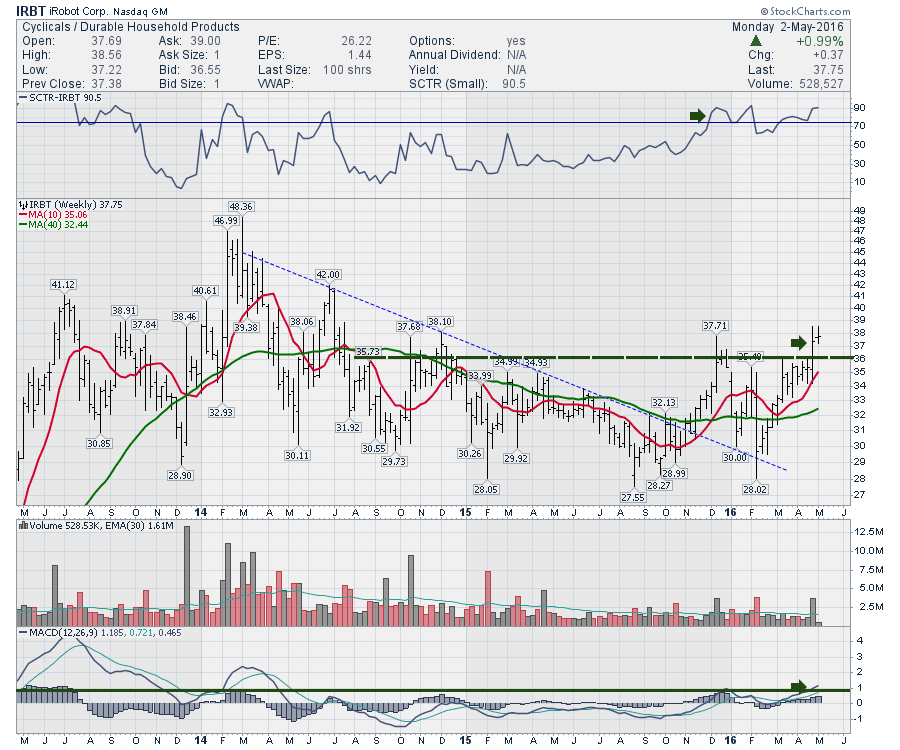Click the 28.90 price label
The height and width of the screenshot is (750, 900).
180,476
